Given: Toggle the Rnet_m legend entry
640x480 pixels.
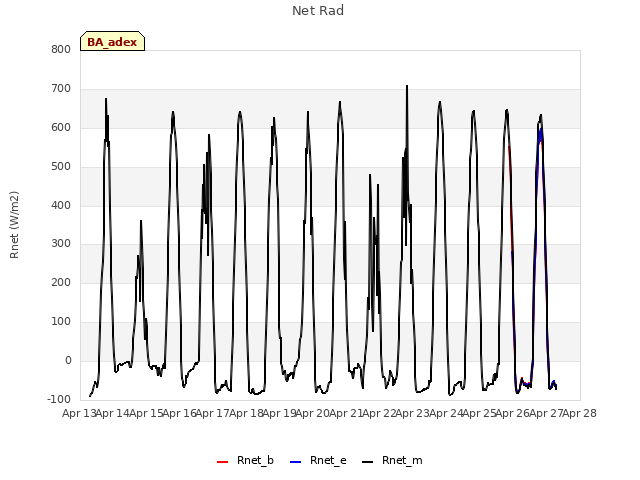Looking at the screenshot, I should click(x=392, y=461).
